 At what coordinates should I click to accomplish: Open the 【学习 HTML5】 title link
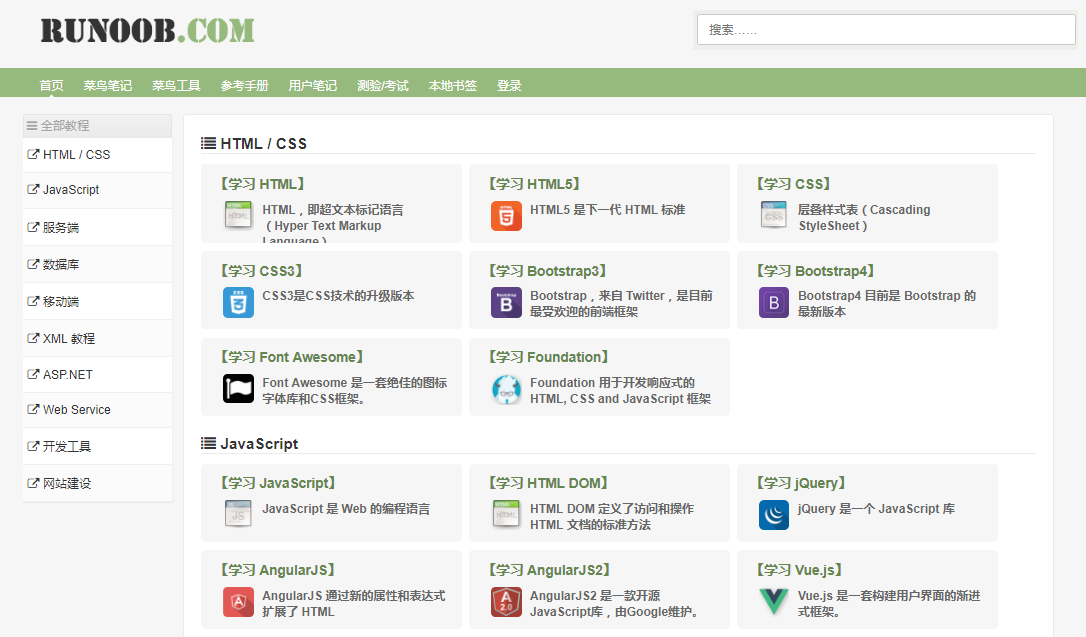coord(534,183)
